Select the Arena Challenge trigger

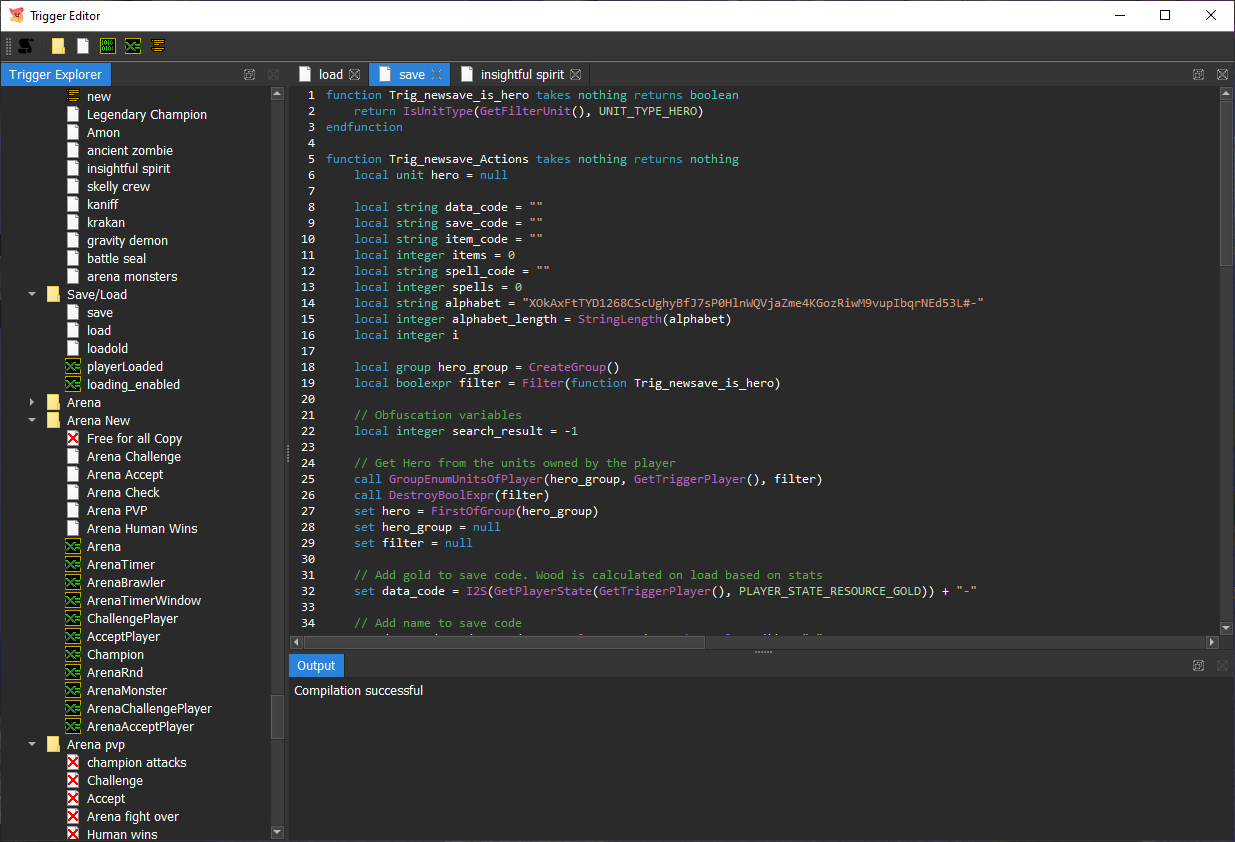click(134, 457)
